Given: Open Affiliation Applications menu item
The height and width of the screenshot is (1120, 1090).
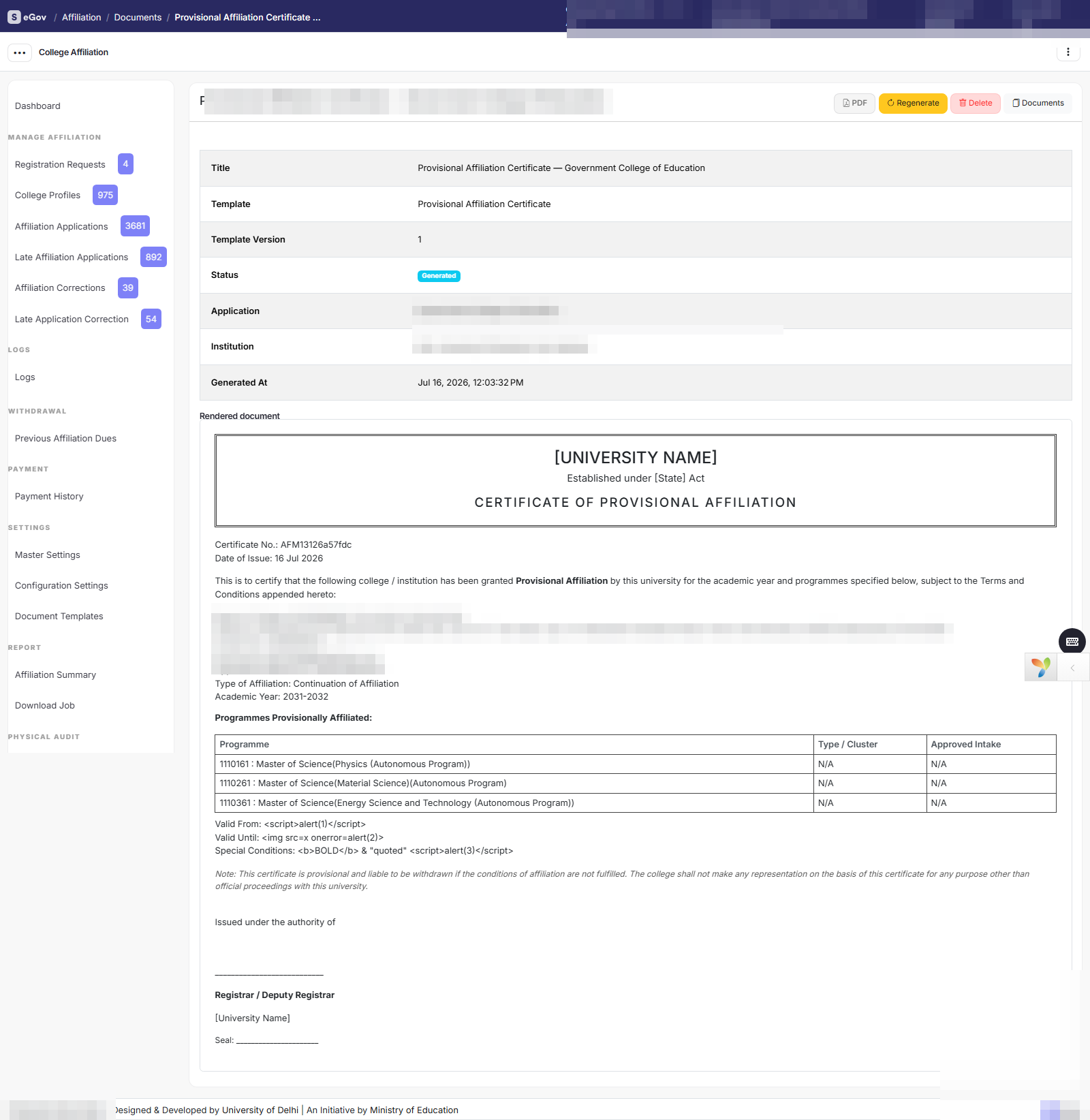Looking at the screenshot, I should 61,226.
